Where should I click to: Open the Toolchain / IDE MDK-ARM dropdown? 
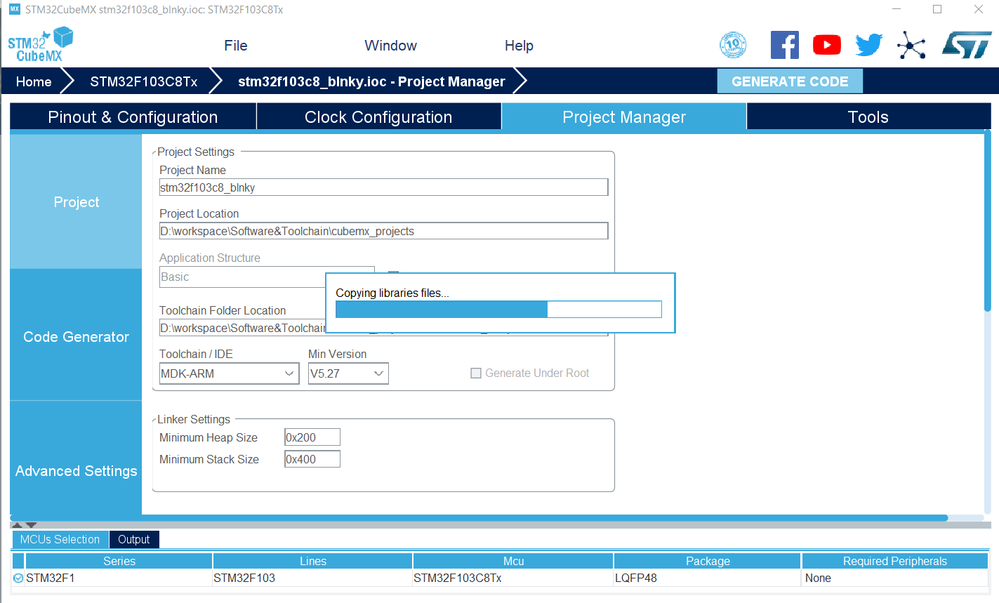pyautogui.click(x=229, y=374)
